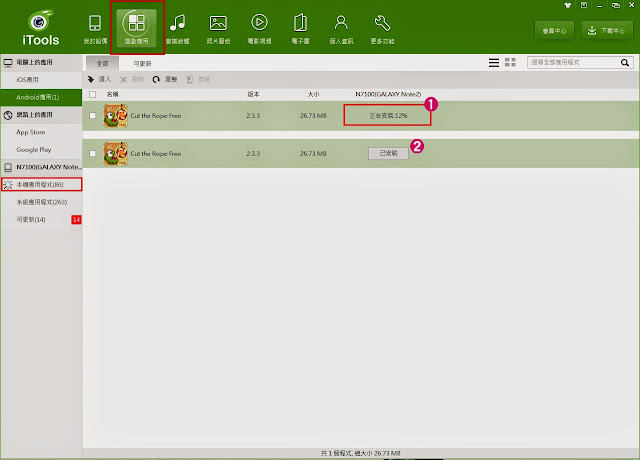Open App Store in sidebar
Screen dimensions: 640x460
41,132
